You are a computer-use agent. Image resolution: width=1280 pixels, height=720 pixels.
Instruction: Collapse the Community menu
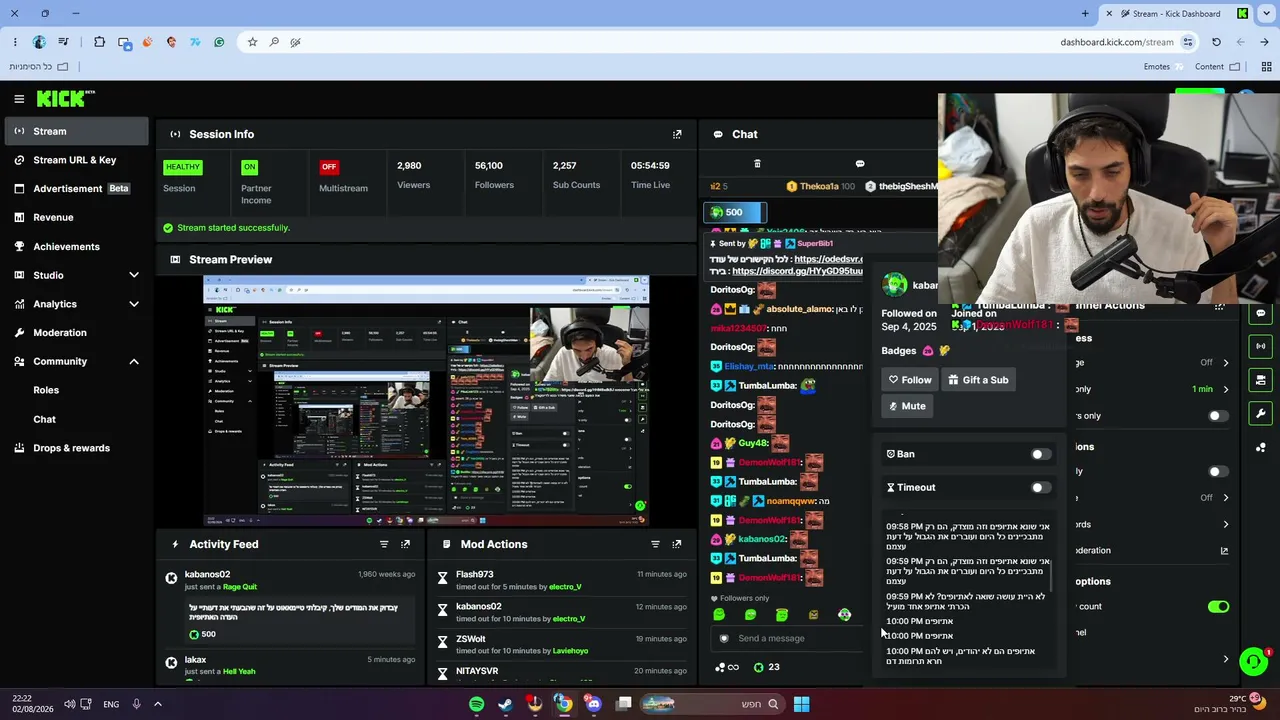pyautogui.click(x=134, y=361)
